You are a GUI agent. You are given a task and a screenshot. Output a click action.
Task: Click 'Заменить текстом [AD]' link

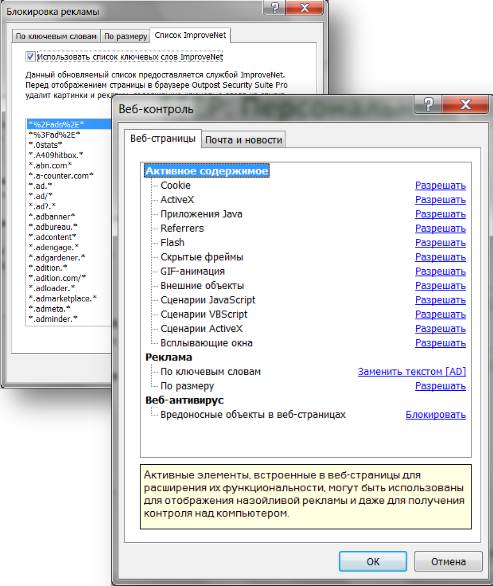(x=412, y=371)
